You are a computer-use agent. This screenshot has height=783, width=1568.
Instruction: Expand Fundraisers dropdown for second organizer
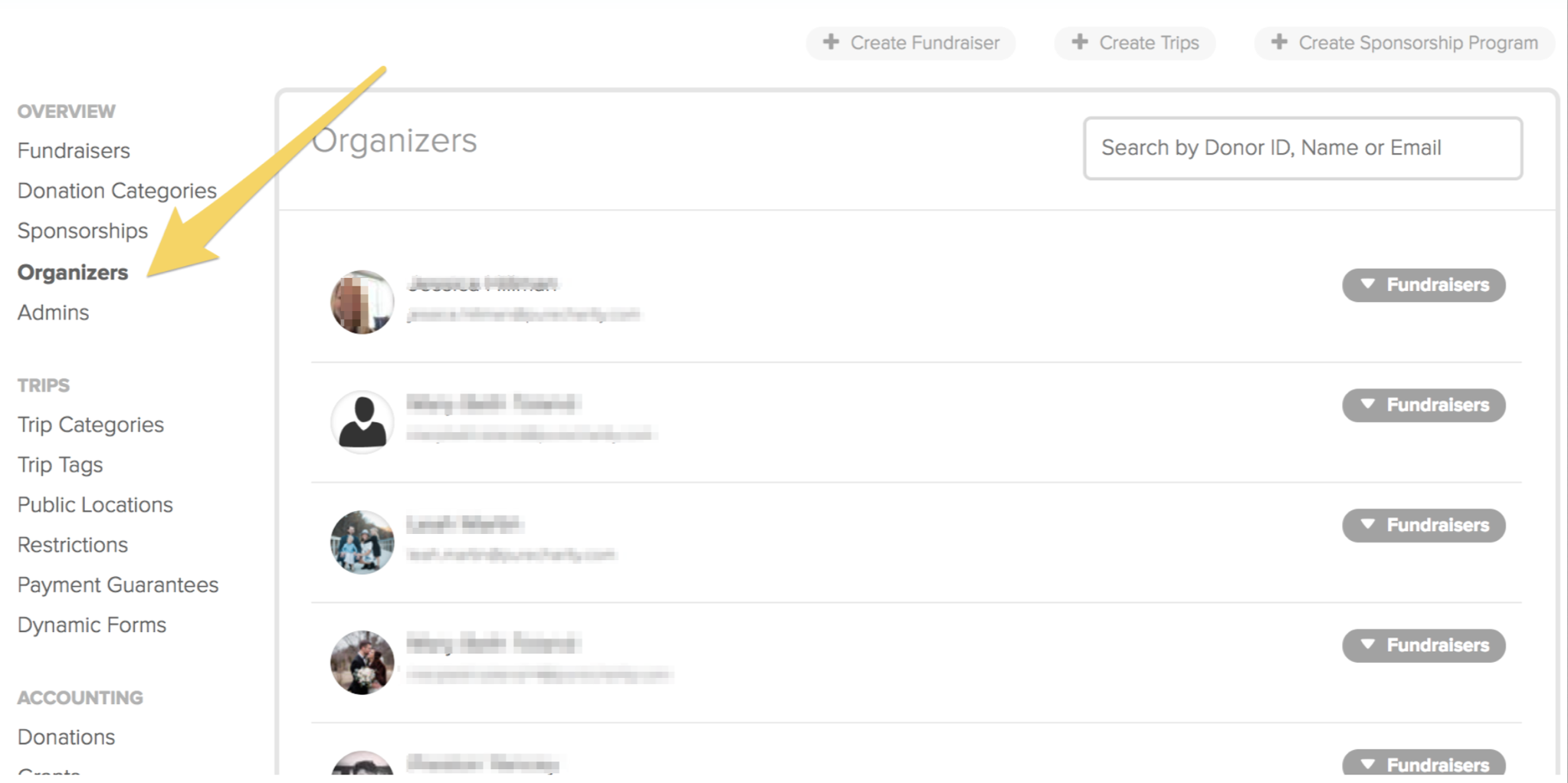[1424, 405]
